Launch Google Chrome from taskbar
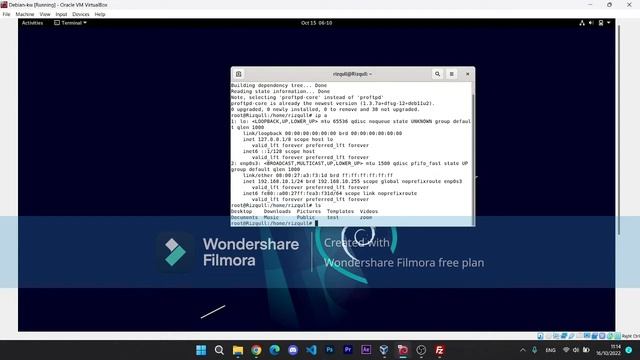Screen dimensions: 640x360 click(x=256, y=350)
